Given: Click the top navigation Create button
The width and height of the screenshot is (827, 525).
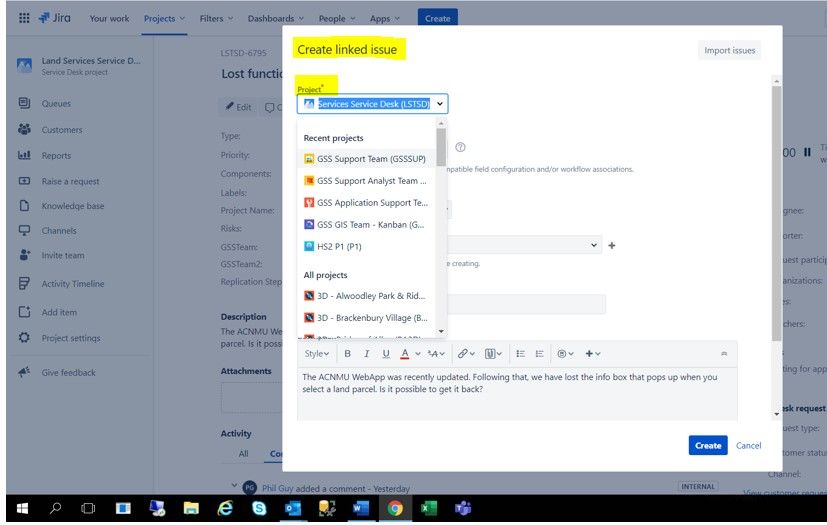Looking at the screenshot, I should point(438,18).
